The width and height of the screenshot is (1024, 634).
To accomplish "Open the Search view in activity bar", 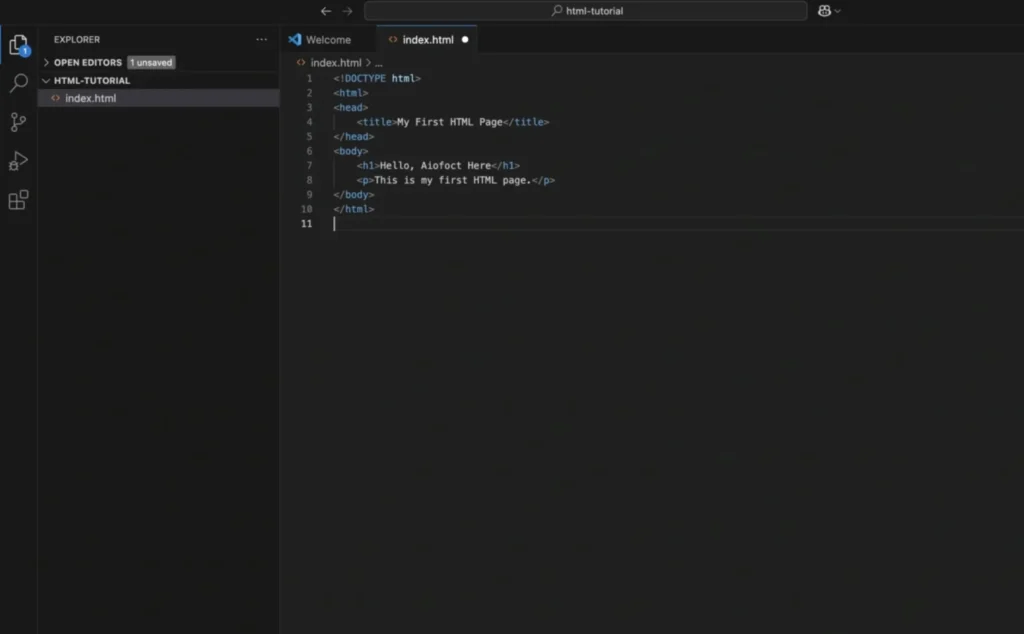I will coord(18,83).
